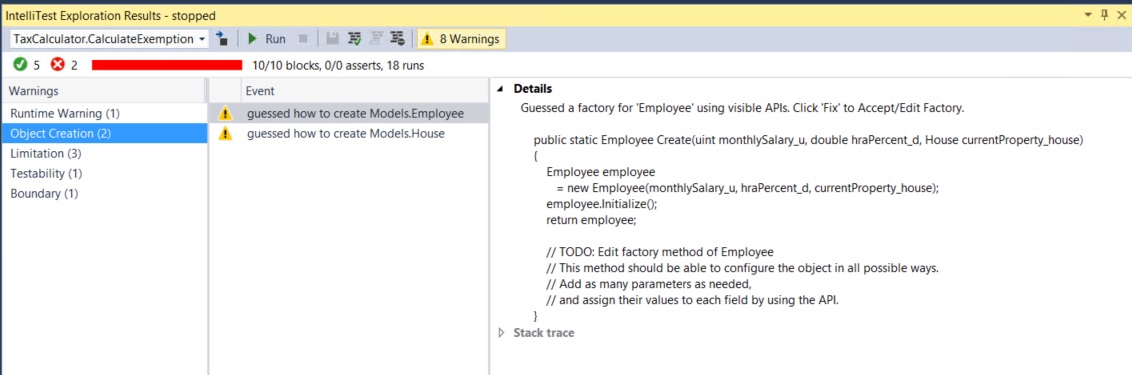Run the IntelliTest exploration
This screenshot has width=1132, height=375.
click(x=266, y=39)
